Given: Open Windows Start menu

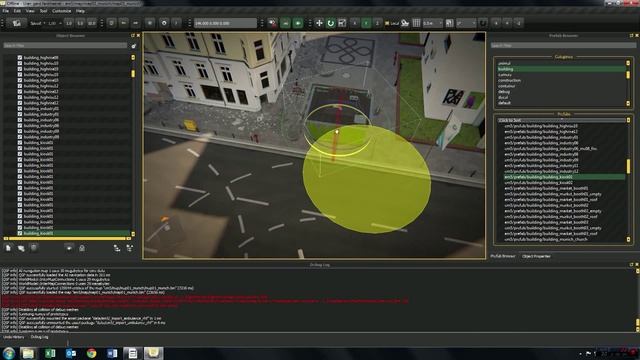Looking at the screenshot, I should 9,353.
